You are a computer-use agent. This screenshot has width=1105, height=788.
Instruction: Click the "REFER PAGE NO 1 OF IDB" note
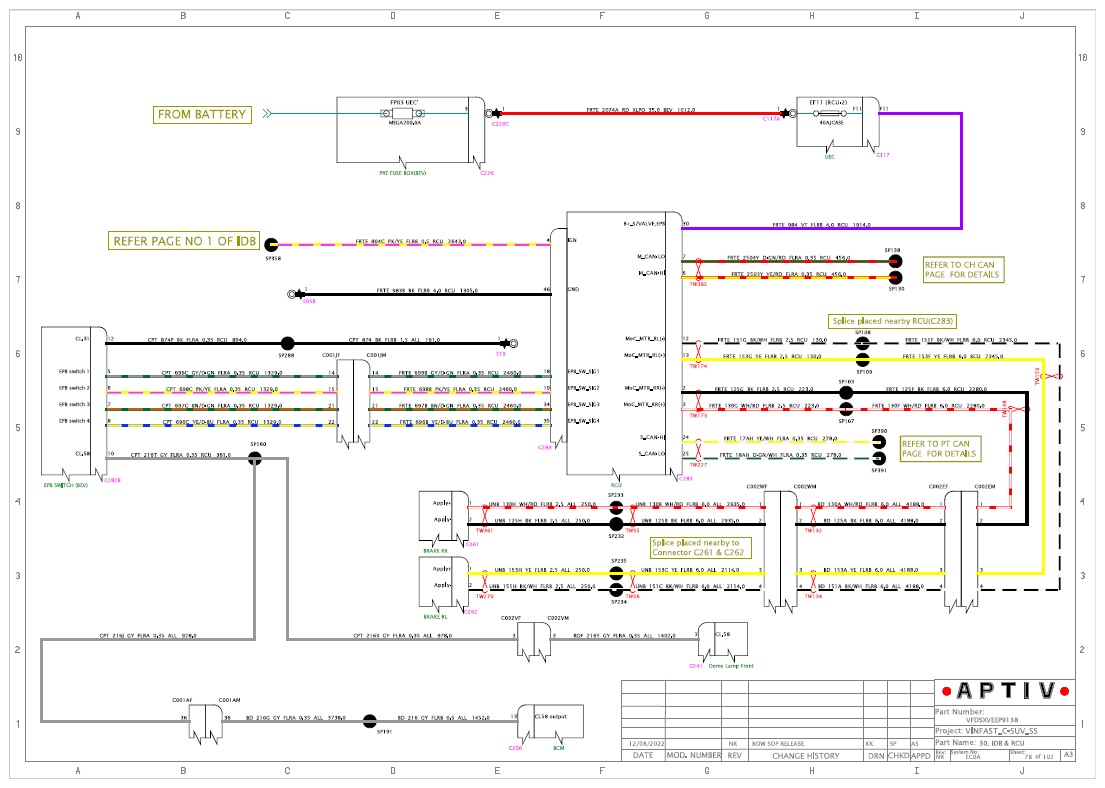pyautogui.click(x=184, y=241)
